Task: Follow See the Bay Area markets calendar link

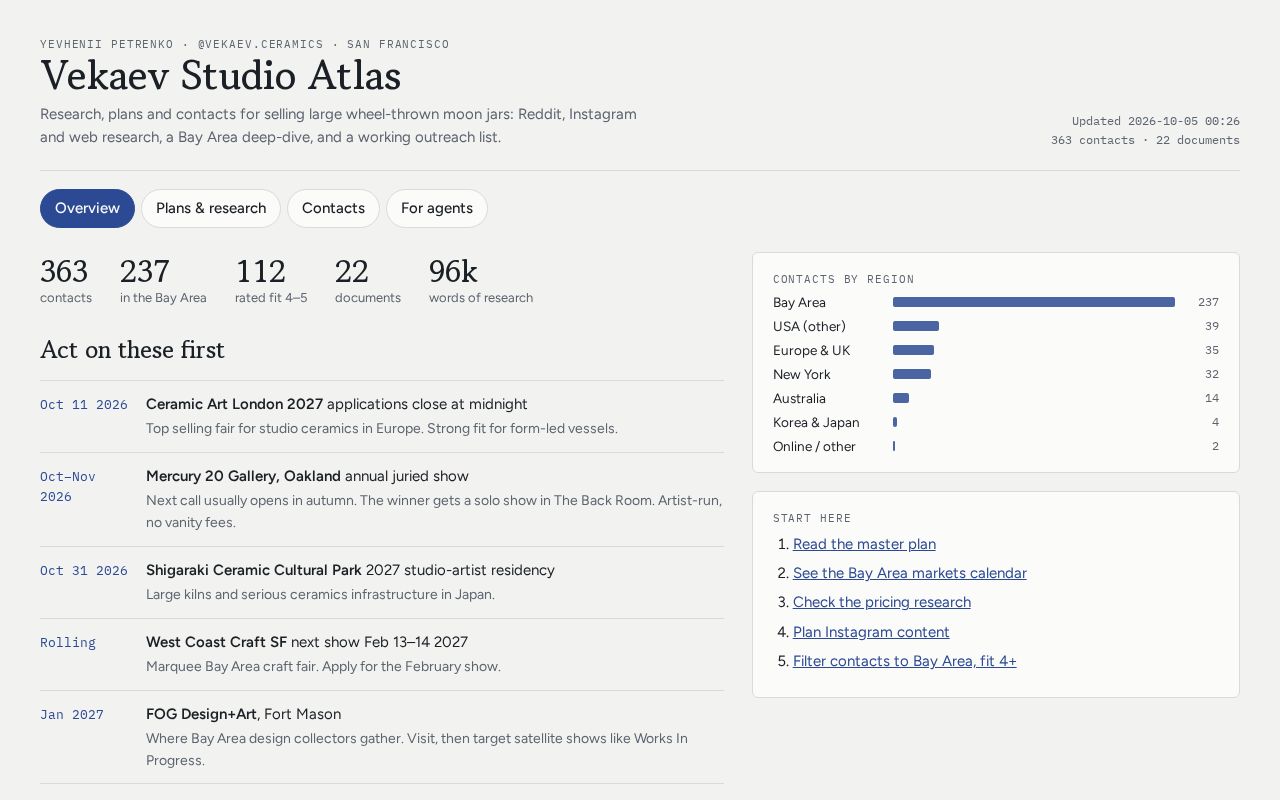Action: coord(910,573)
